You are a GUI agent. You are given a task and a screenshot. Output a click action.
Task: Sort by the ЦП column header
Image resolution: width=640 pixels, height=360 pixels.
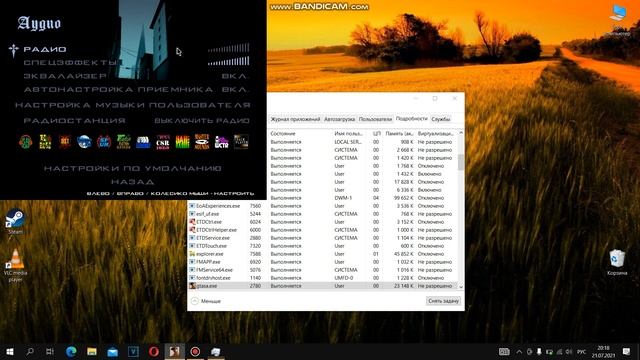(x=376, y=133)
